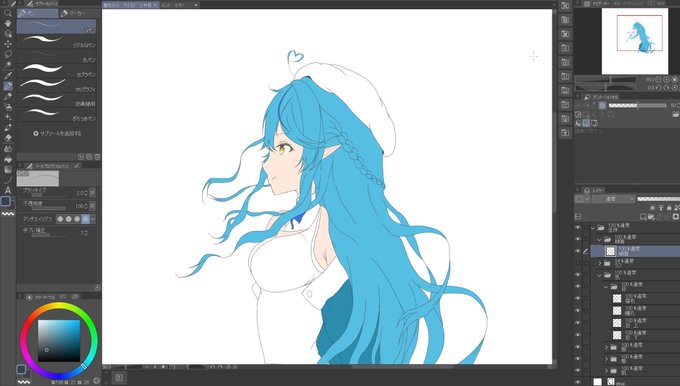Collapse the 全体 folder
The image size is (680, 386).
point(593,228)
